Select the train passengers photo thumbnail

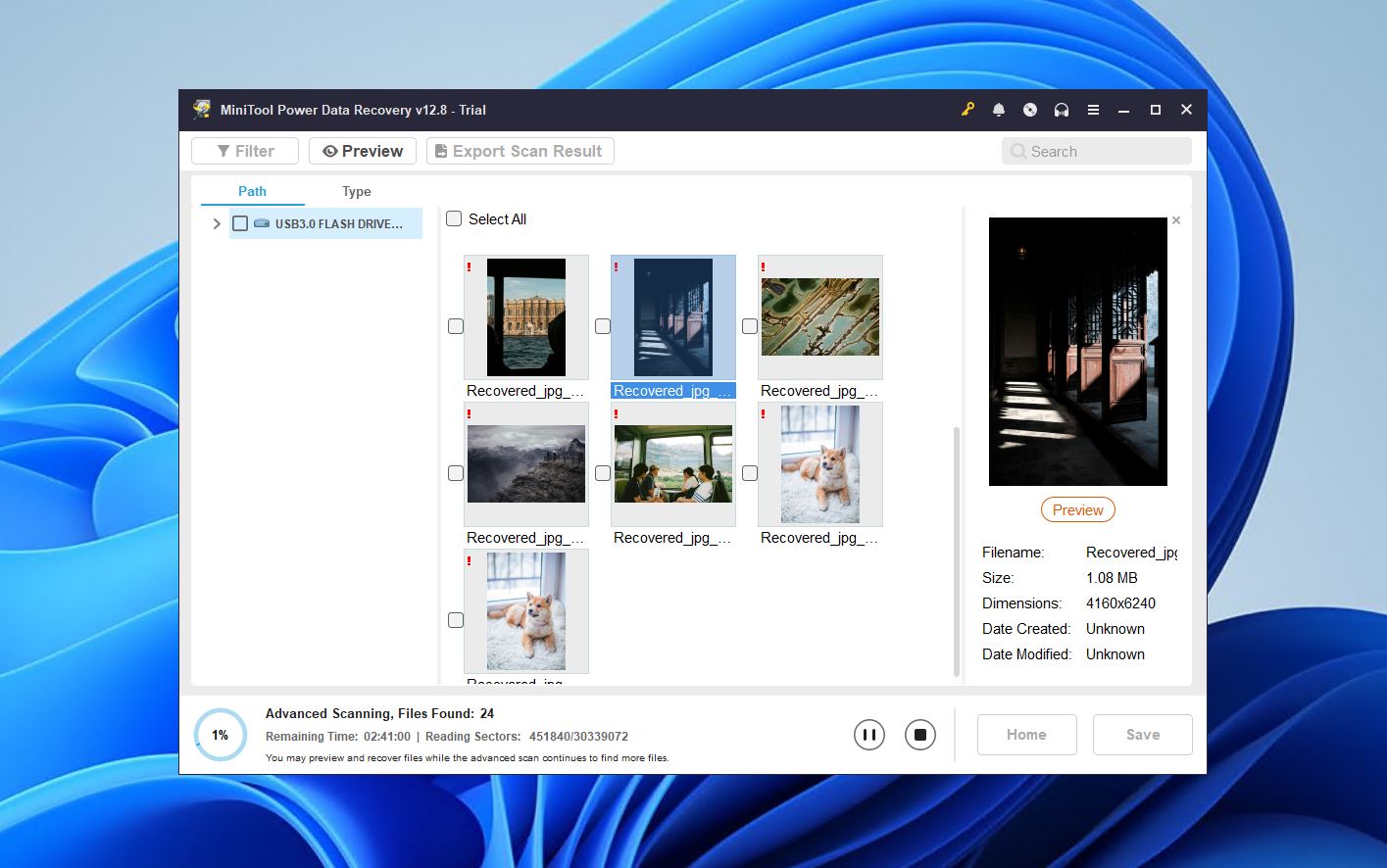[x=672, y=464]
